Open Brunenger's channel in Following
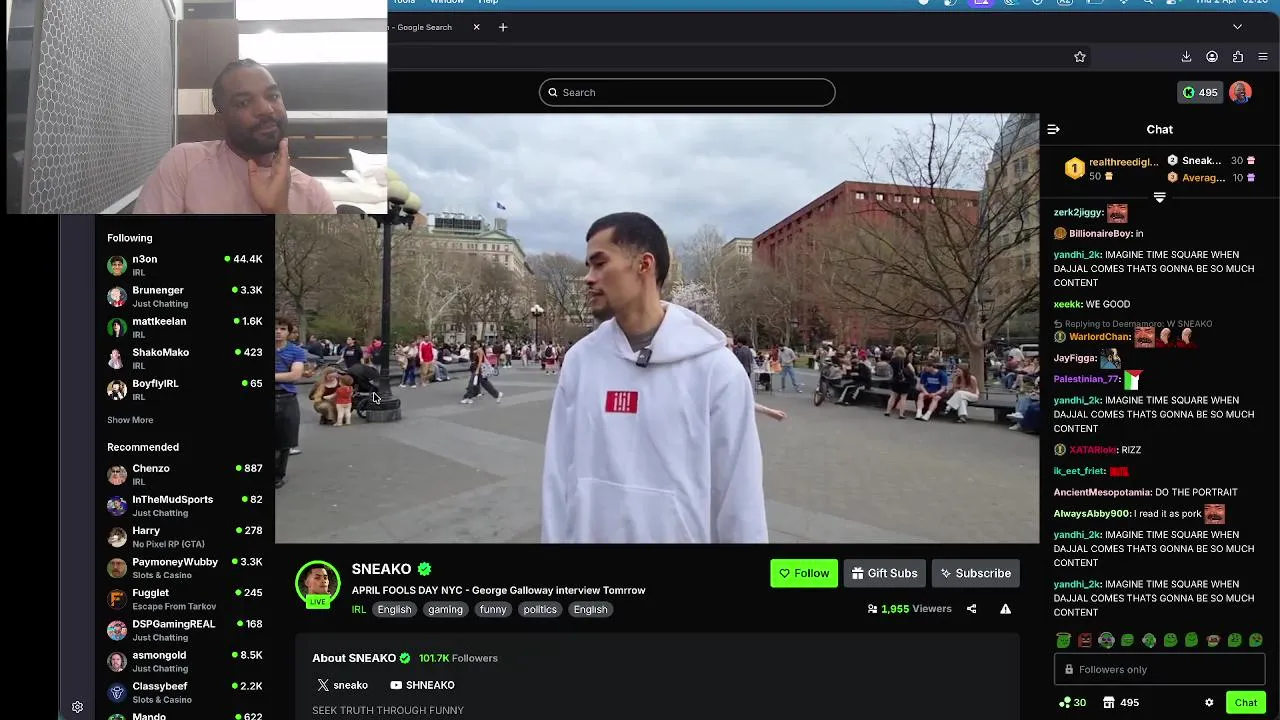The width and height of the screenshot is (1280, 720). point(185,296)
